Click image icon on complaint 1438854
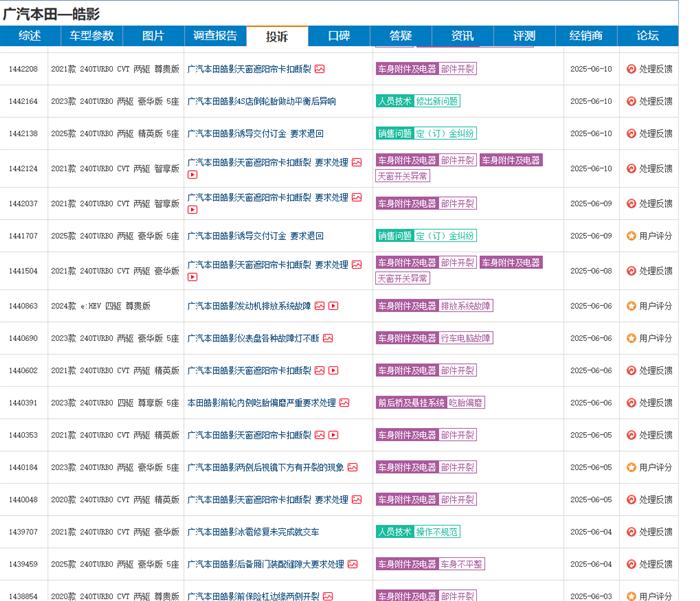The height and width of the screenshot is (601, 700). coord(328,596)
